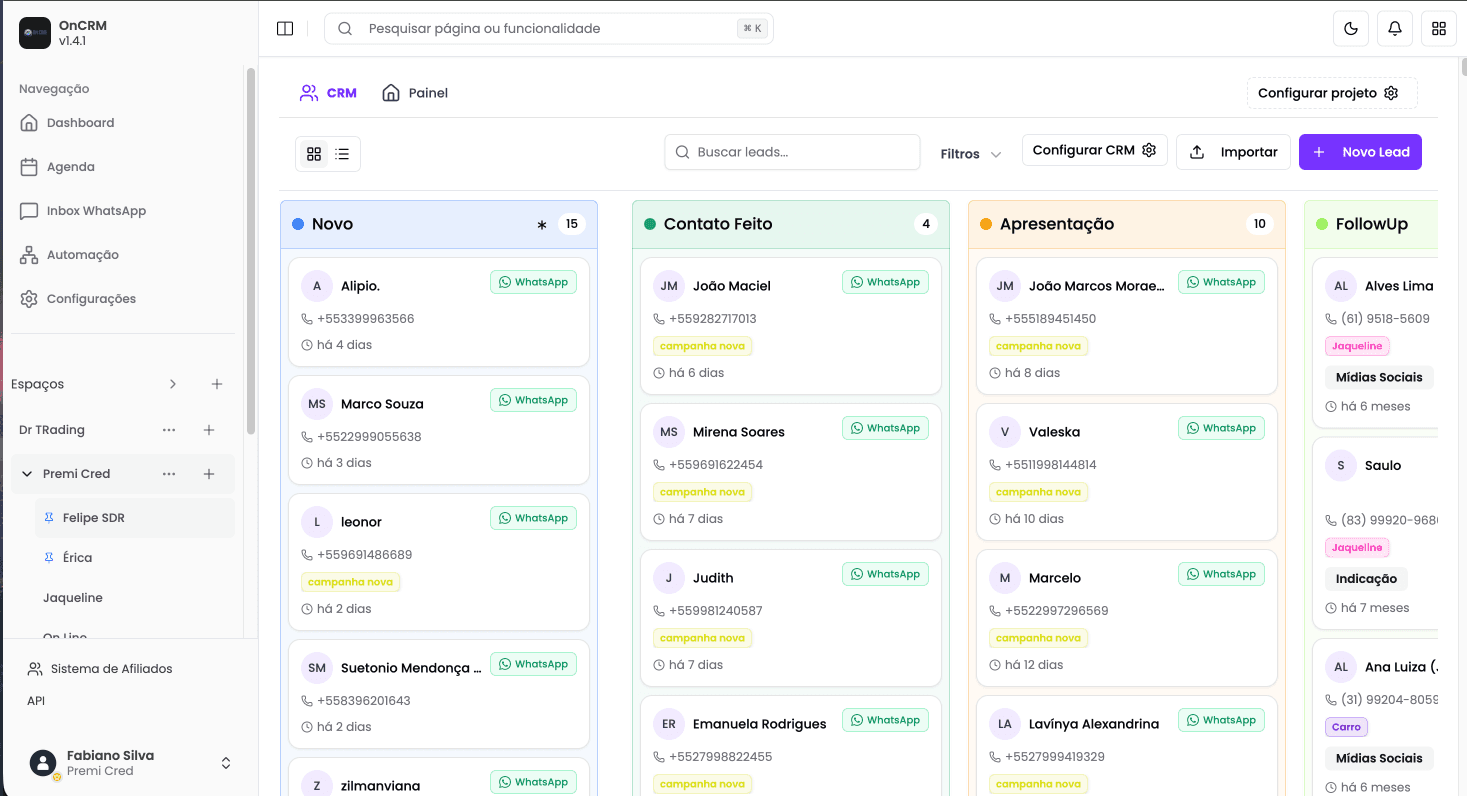Switch leads to list view
The height and width of the screenshot is (796, 1467).
[x=342, y=153]
